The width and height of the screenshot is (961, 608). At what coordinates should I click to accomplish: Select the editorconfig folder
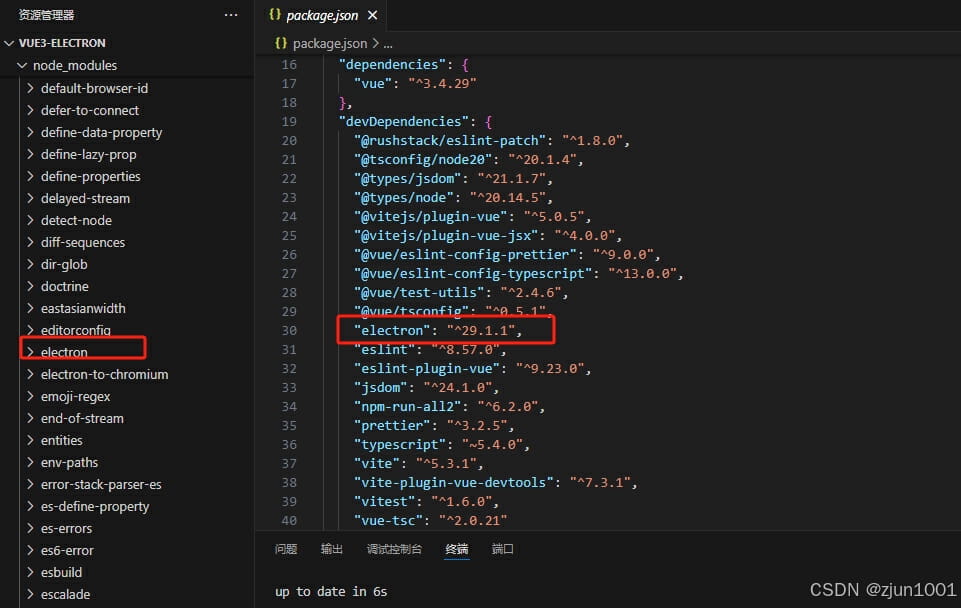[75, 330]
